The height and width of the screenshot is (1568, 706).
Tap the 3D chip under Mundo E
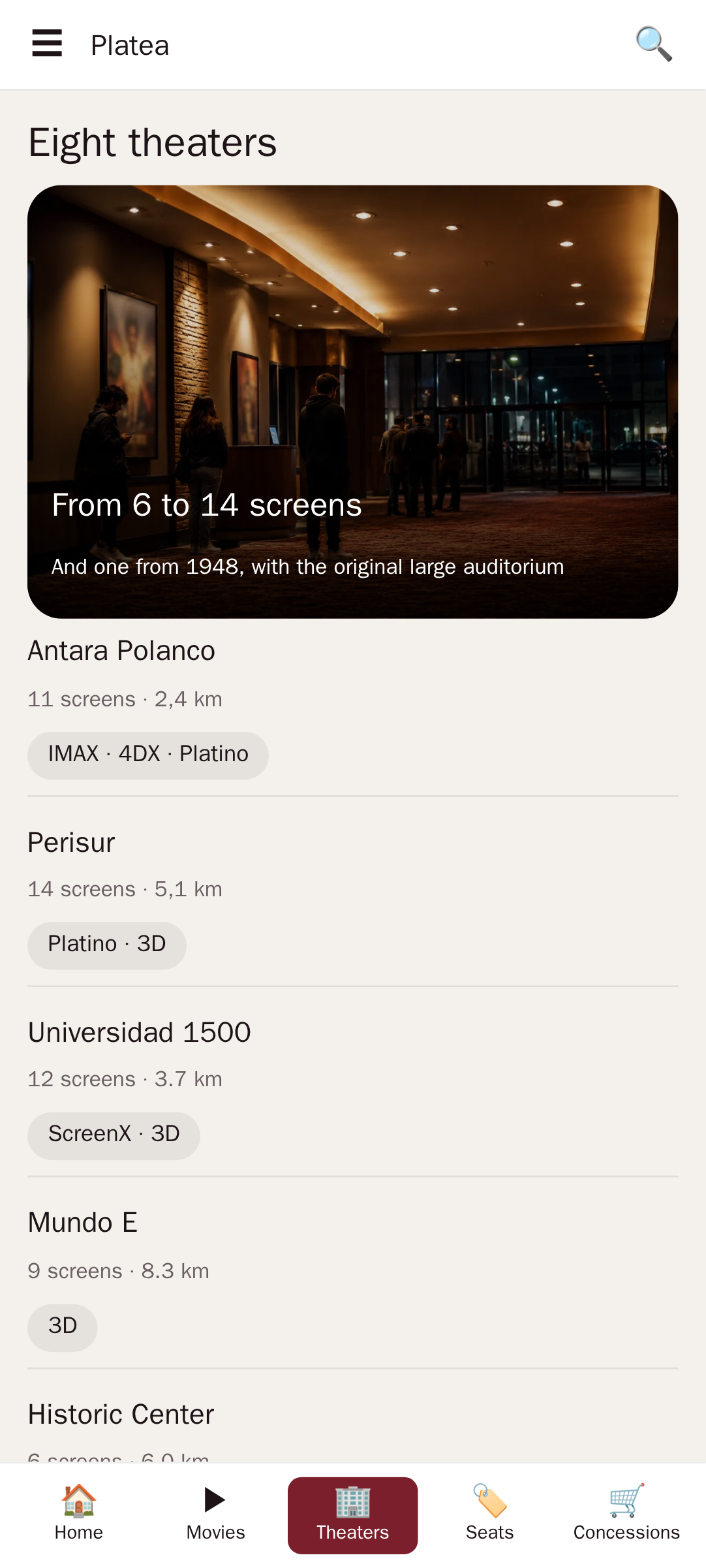click(x=63, y=1326)
